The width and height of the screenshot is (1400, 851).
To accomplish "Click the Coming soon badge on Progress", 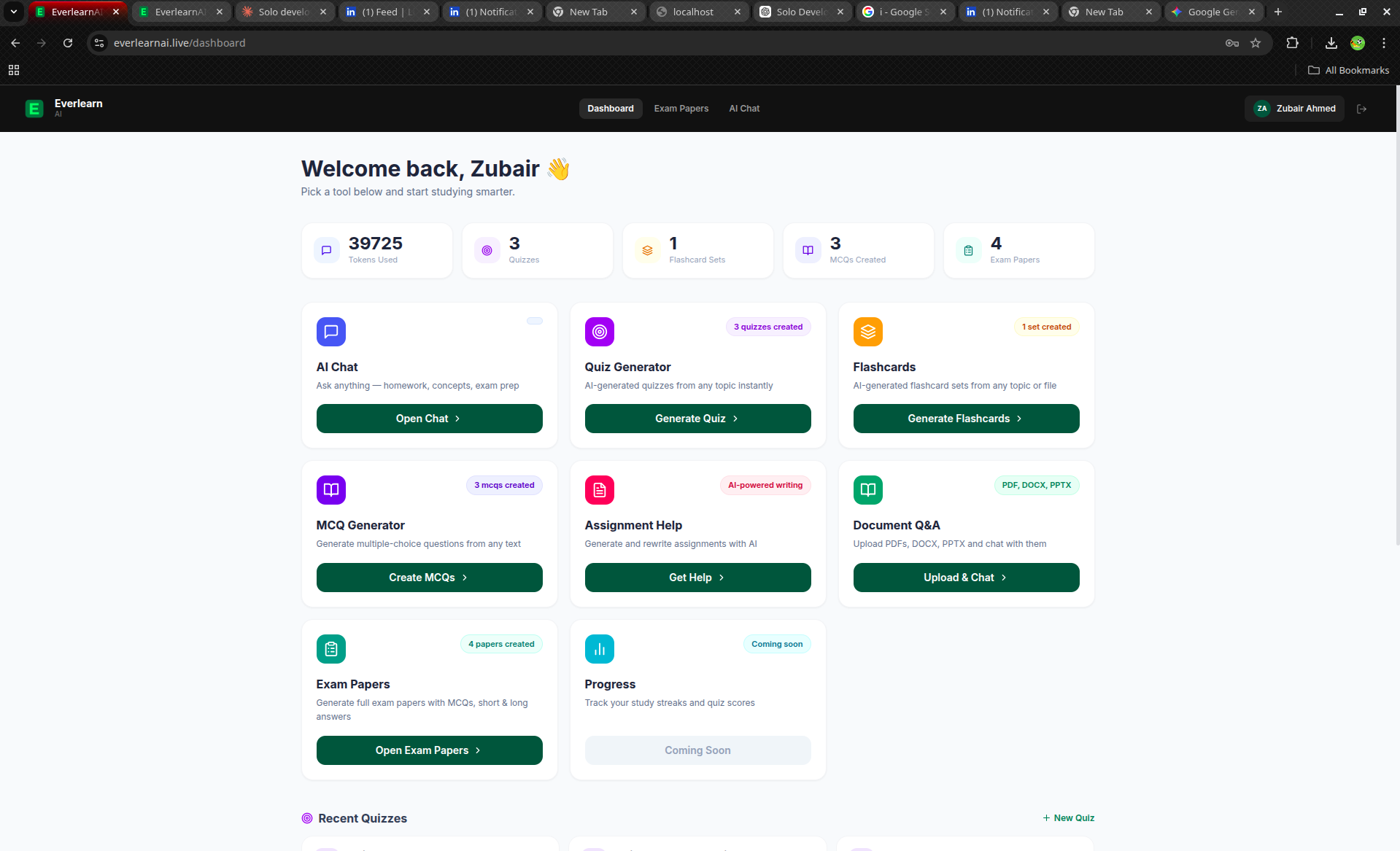I will click(777, 644).
